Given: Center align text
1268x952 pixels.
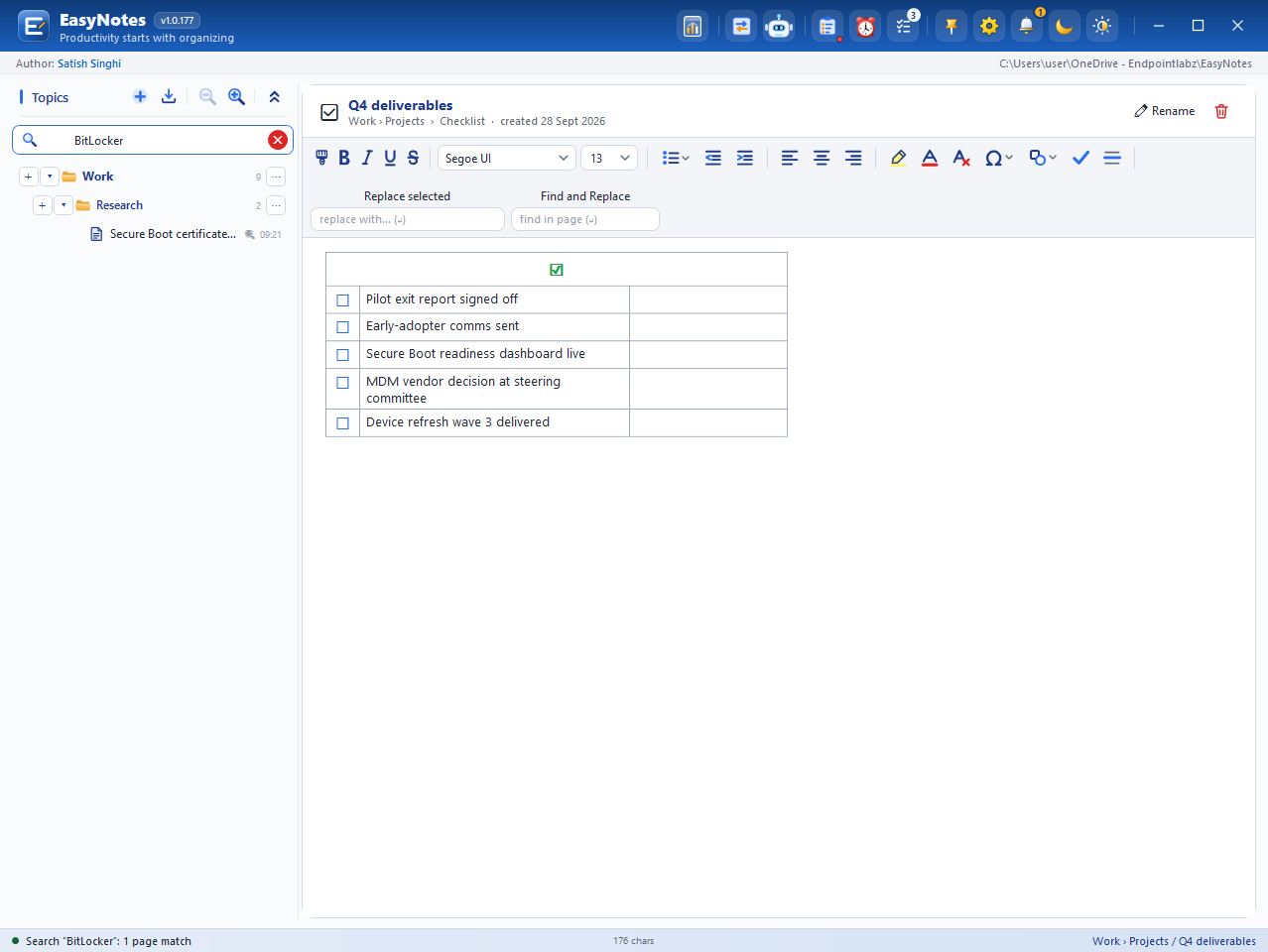Looking at the screenshot, I should tap(822, 158).
